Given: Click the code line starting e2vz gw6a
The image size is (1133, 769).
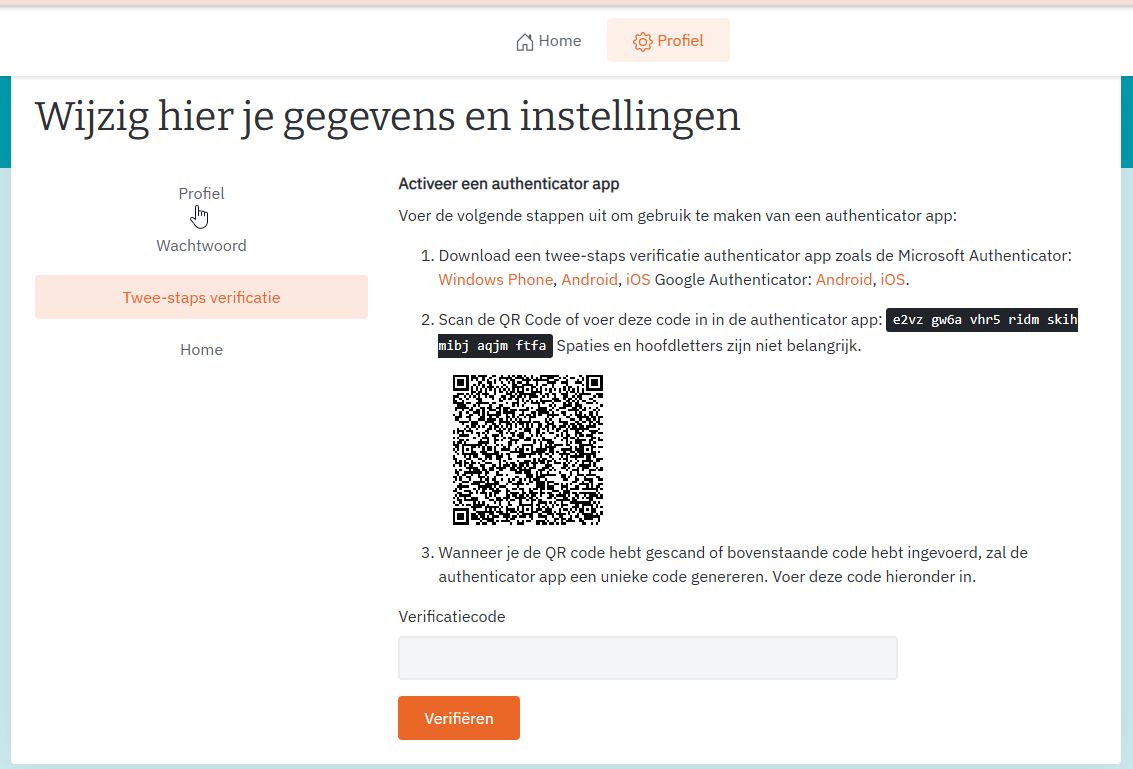Looking at the screenshot, I should (x=982, y=319).
